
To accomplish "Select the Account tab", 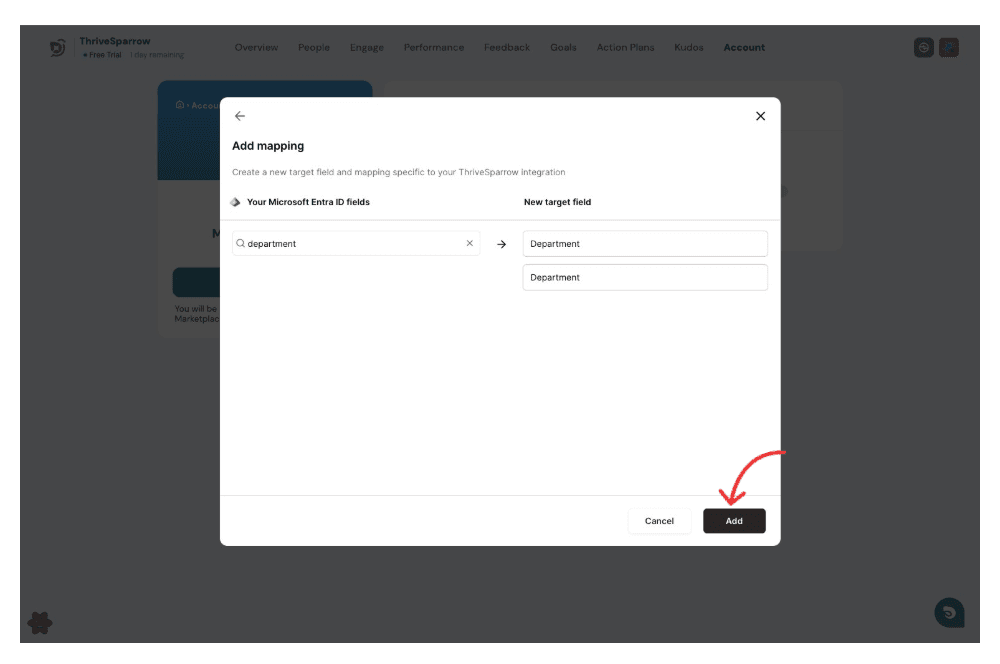I will click(x=744, y=47).
